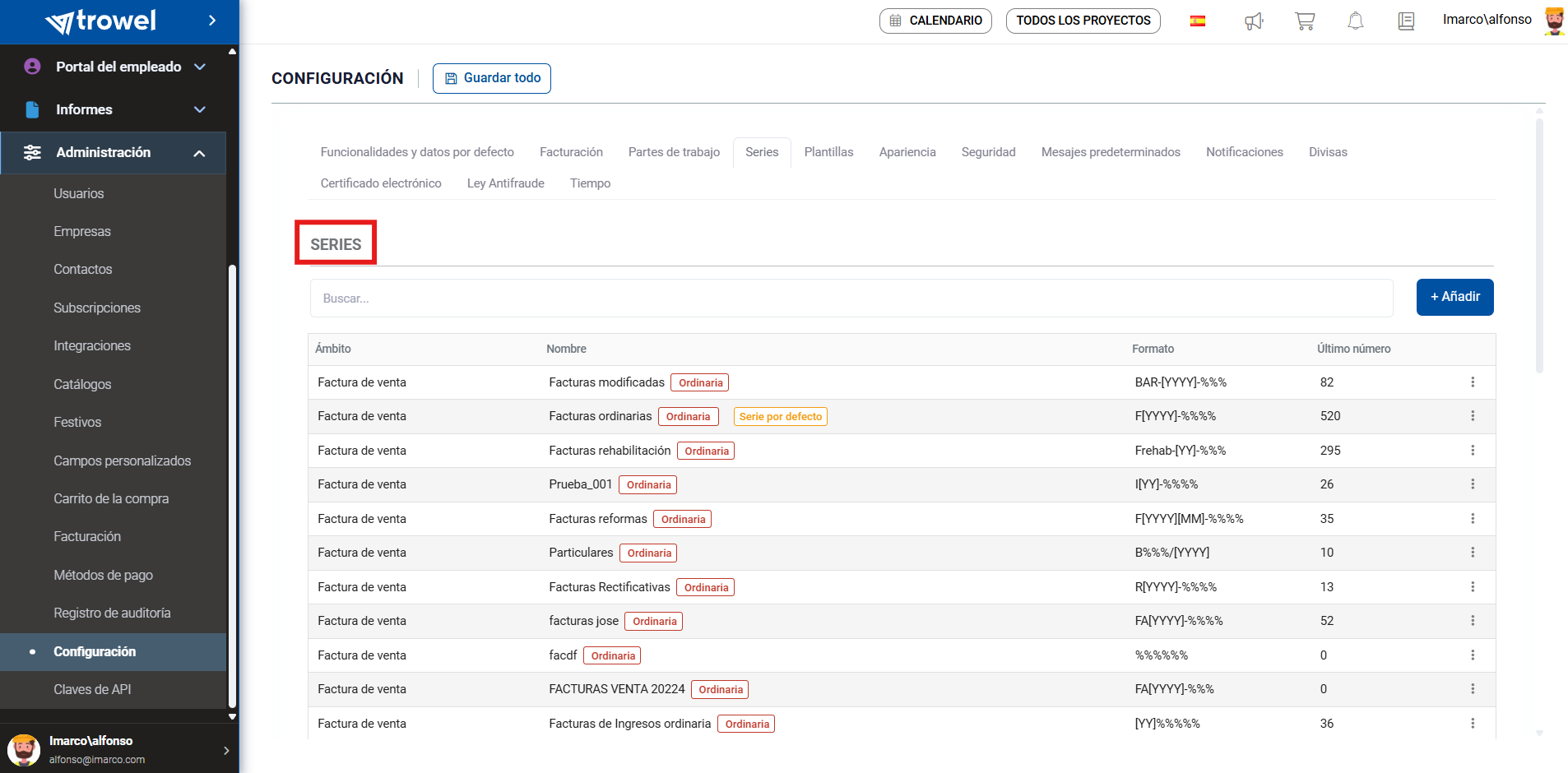1568x773 pixels.
Task: Open the TODOS LOS PROYECTOS selector
Action: tap(1083, 21)
